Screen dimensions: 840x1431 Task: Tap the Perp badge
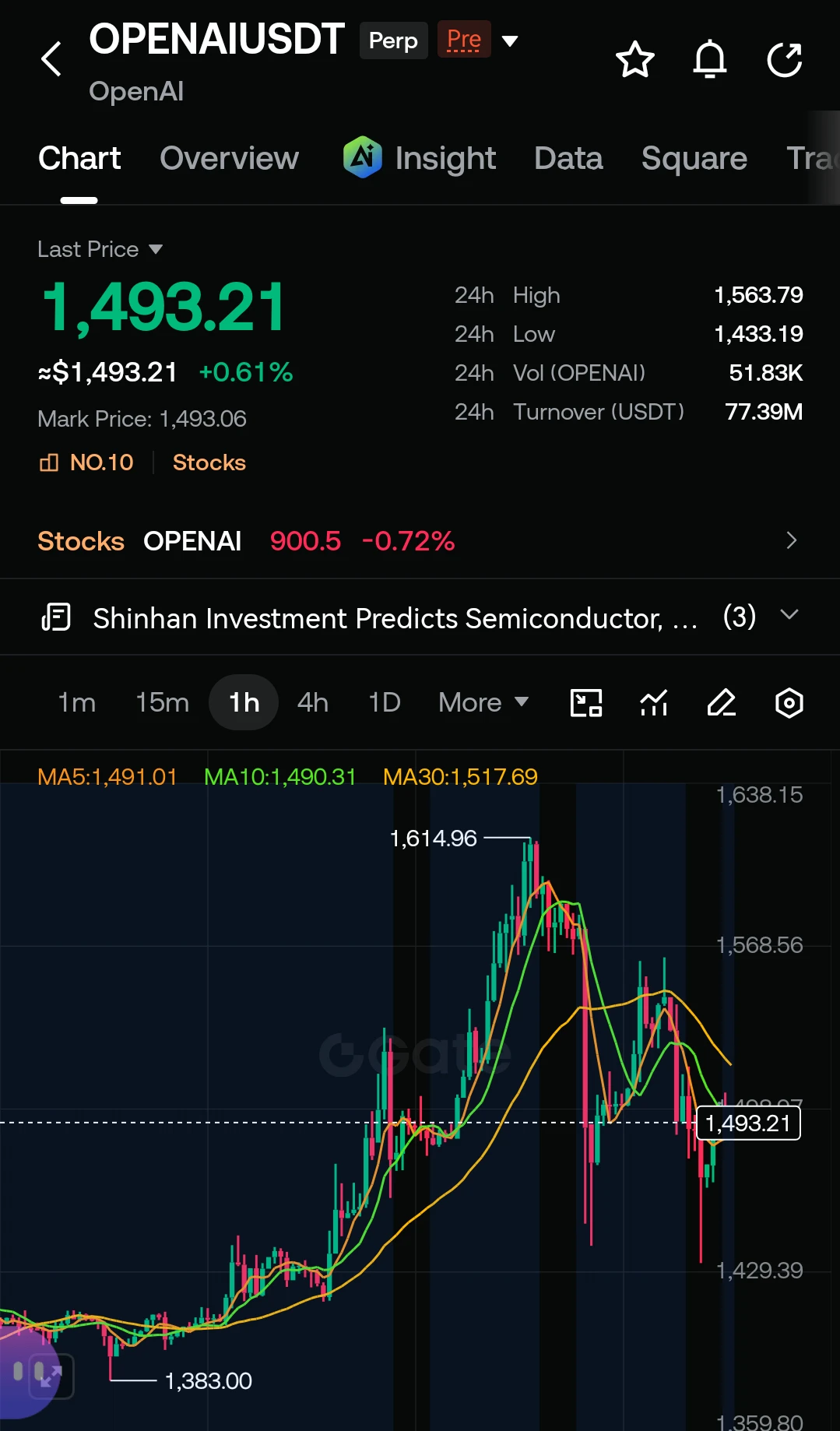pos(393,40)
